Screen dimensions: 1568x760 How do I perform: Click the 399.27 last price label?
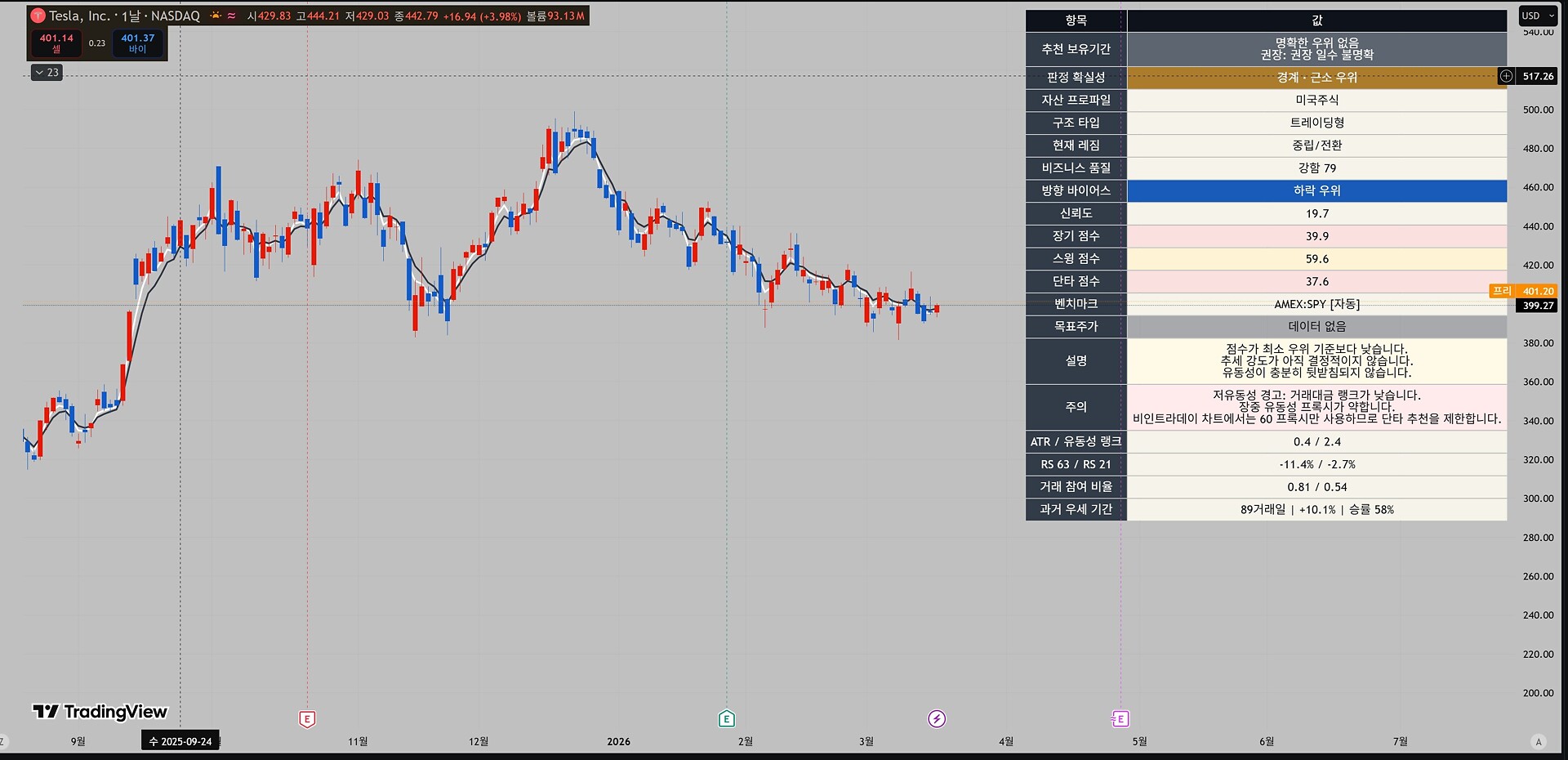pos(1538,306)
